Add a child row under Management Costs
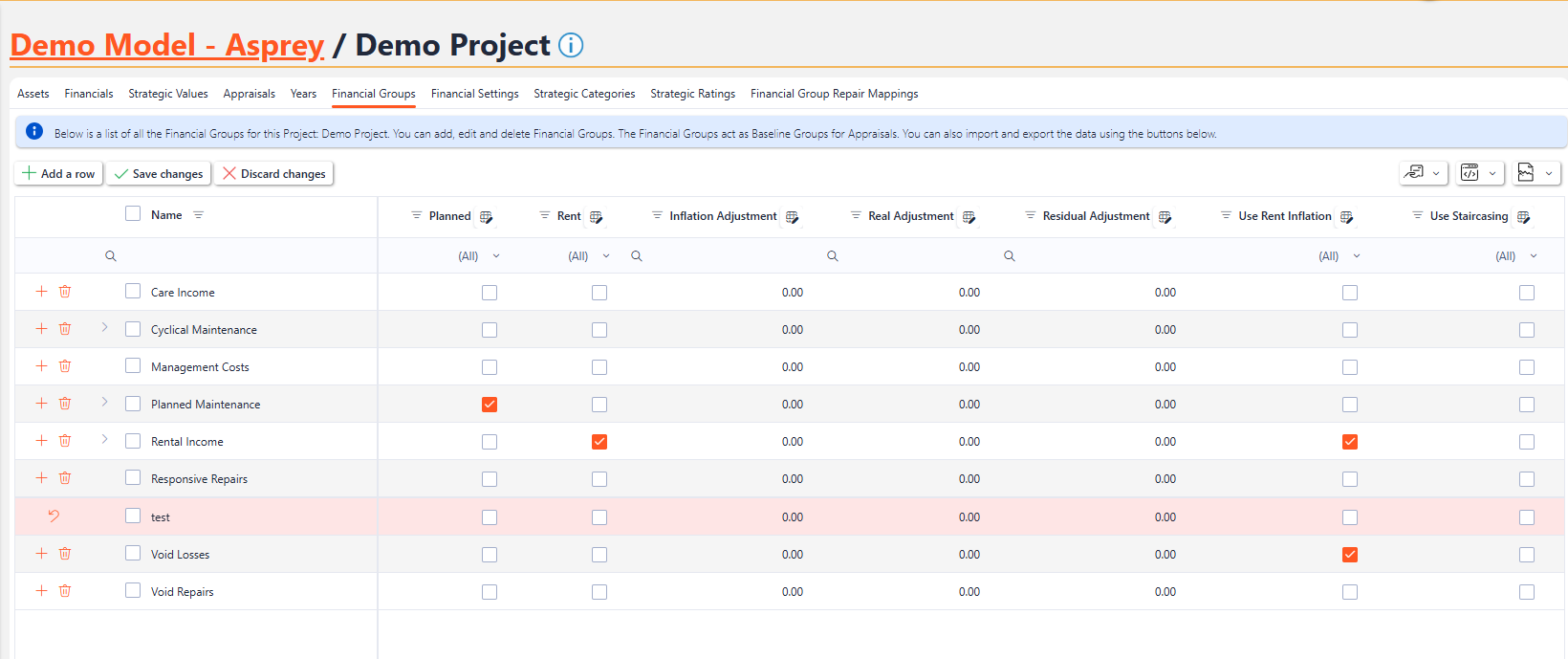The image size is (1568, 659). (x=41, y=366)
